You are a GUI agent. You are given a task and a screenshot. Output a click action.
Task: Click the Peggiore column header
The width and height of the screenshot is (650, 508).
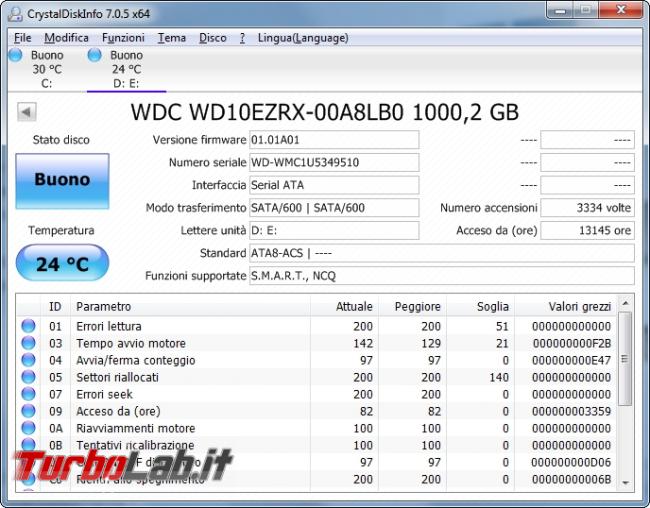point(412,306)
